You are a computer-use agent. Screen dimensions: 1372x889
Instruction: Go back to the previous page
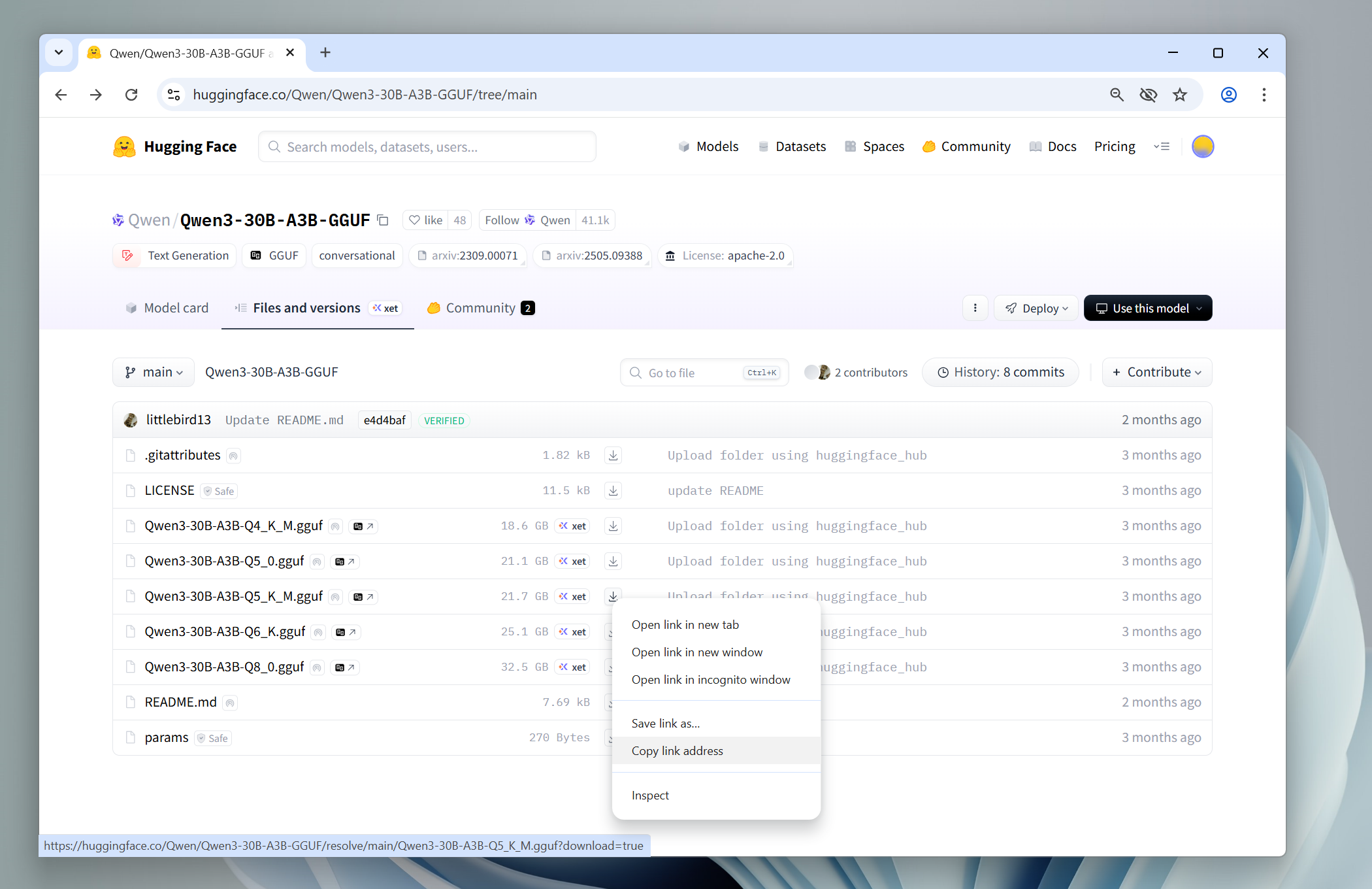tap(61, 95)
